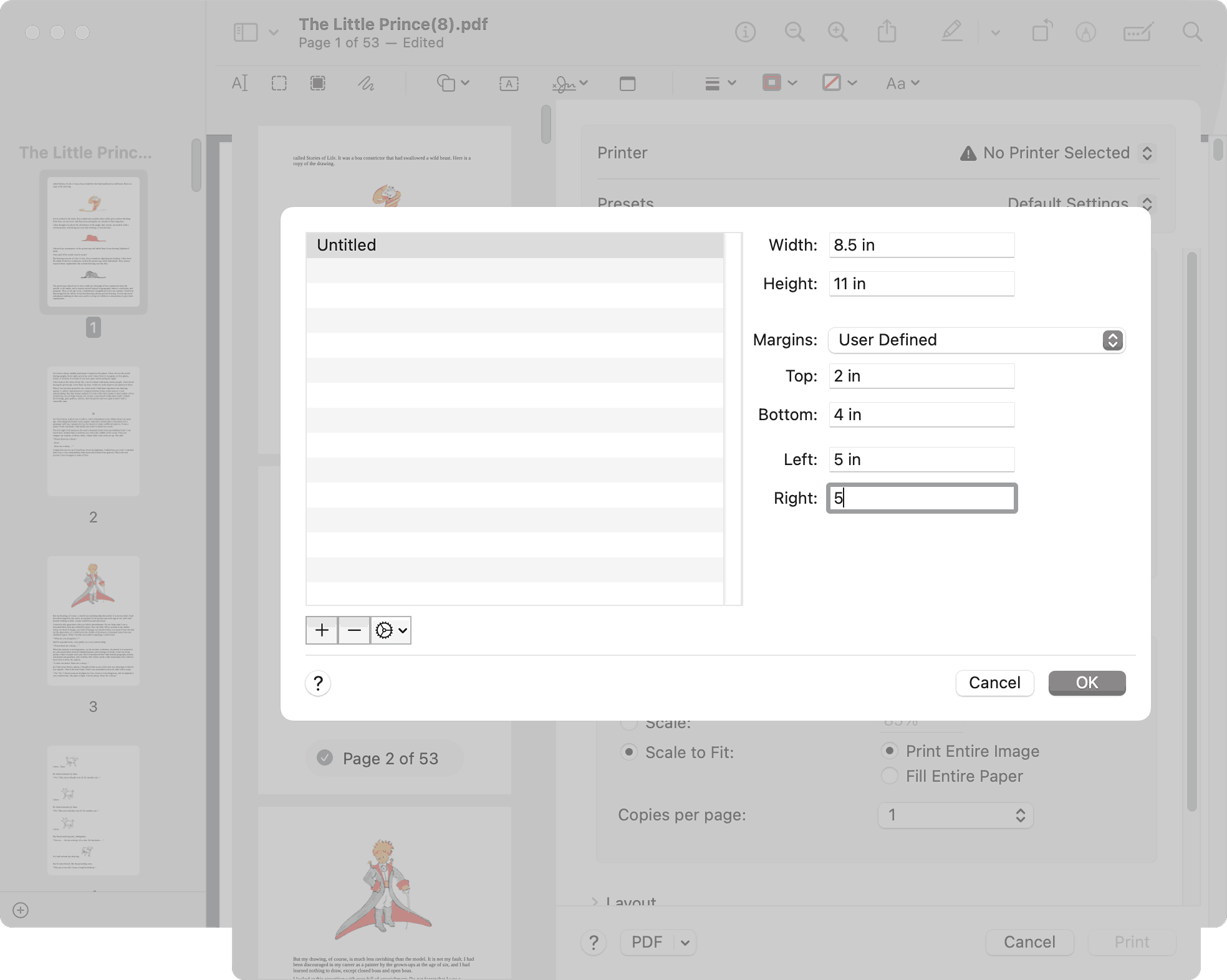Click the PDF button
The image size is (1227, 980).
click(647, 942)
